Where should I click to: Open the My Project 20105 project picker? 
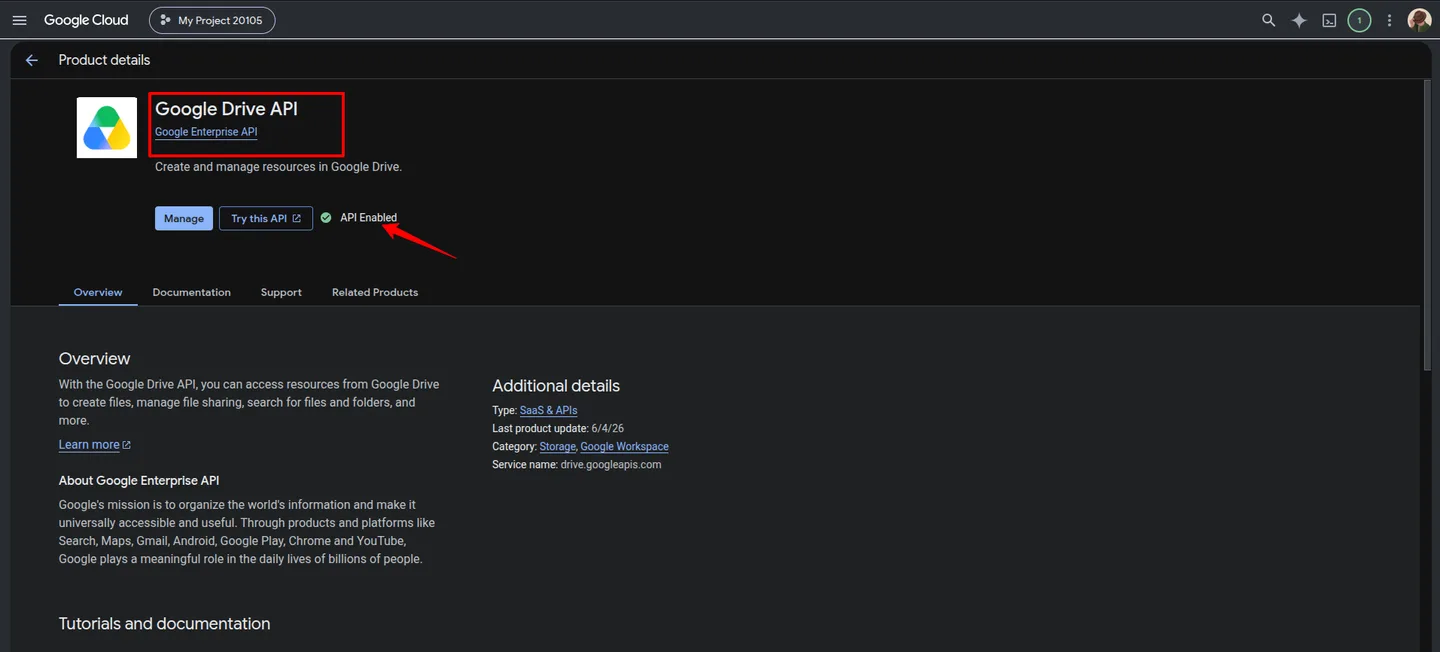coord(212,20)
